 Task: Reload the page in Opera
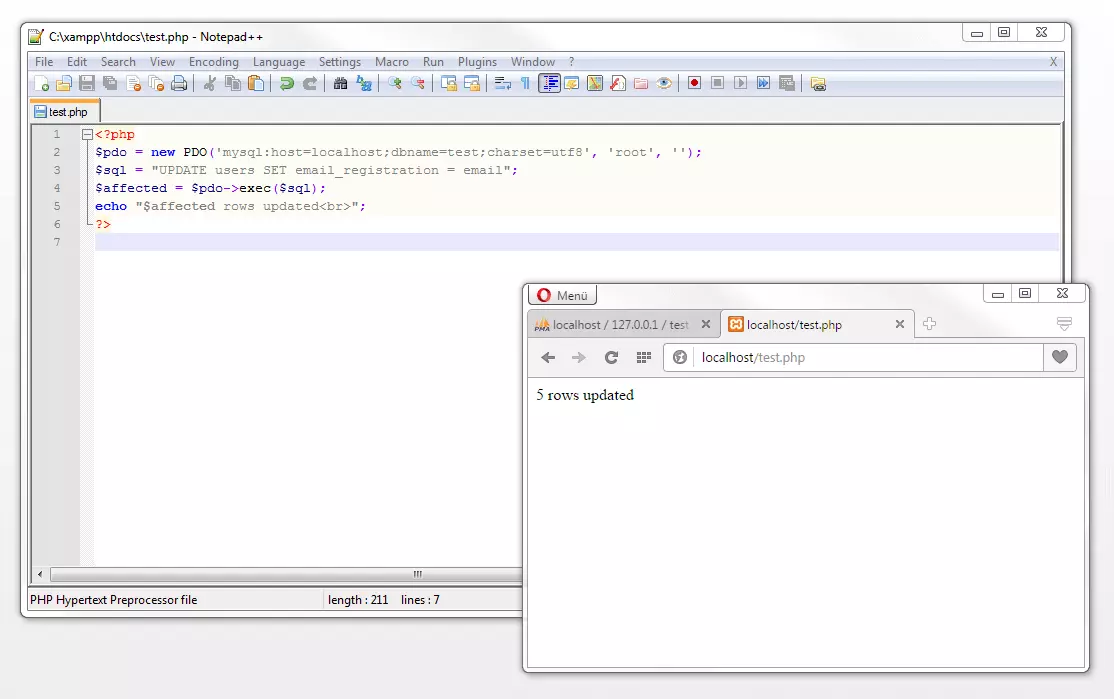[x=611, y=358]
